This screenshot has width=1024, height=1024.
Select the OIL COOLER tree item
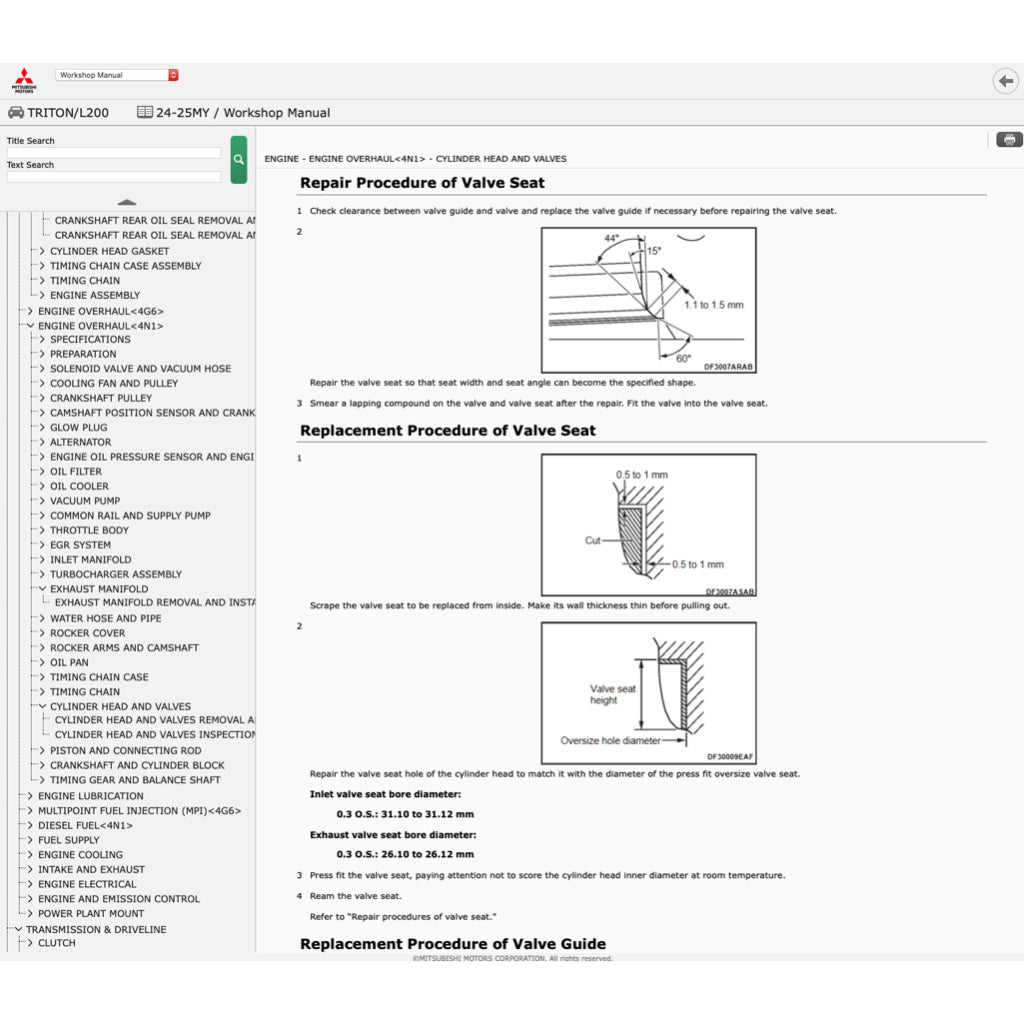click(79, 486)
